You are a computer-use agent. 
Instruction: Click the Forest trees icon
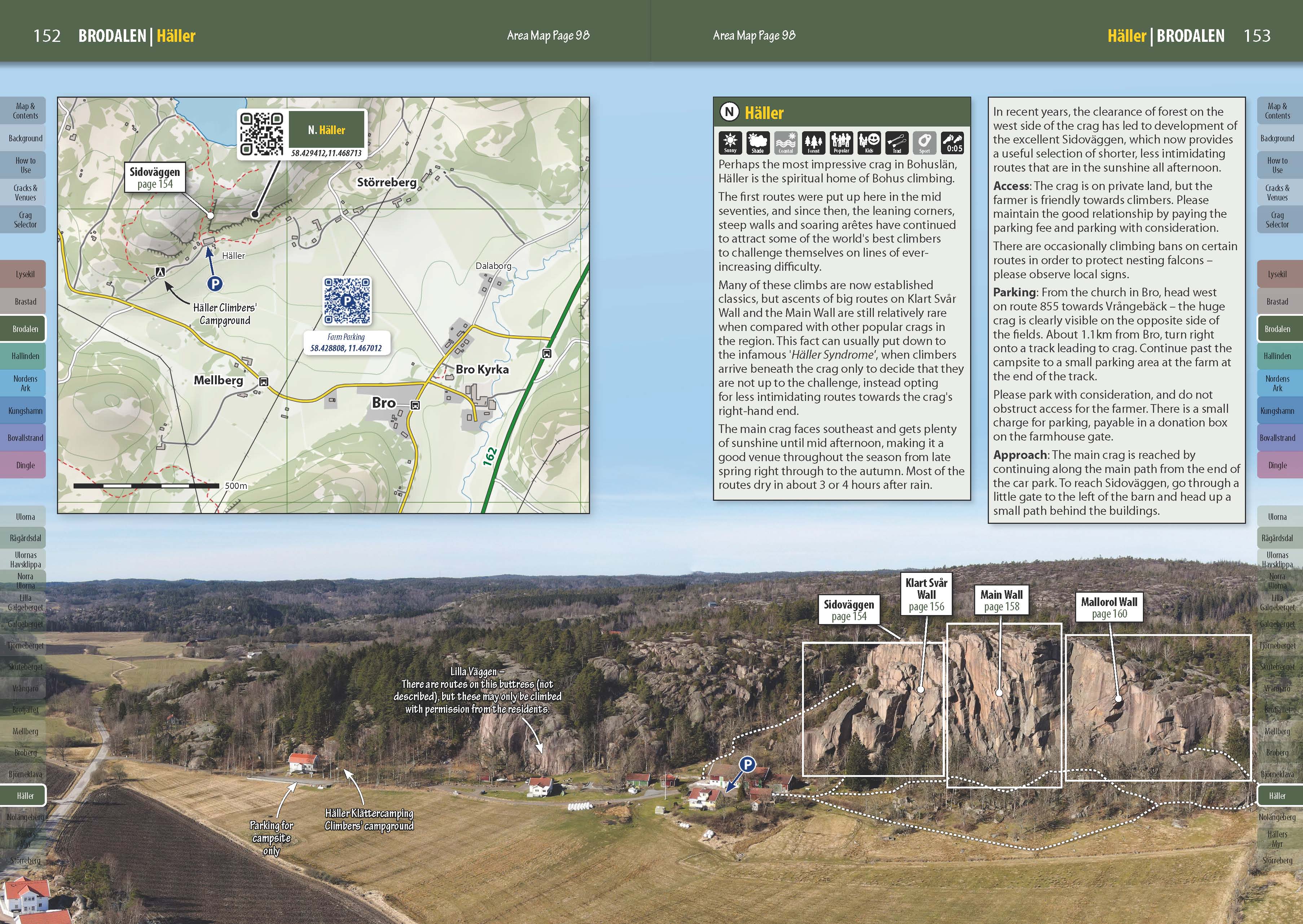(814, 143)
